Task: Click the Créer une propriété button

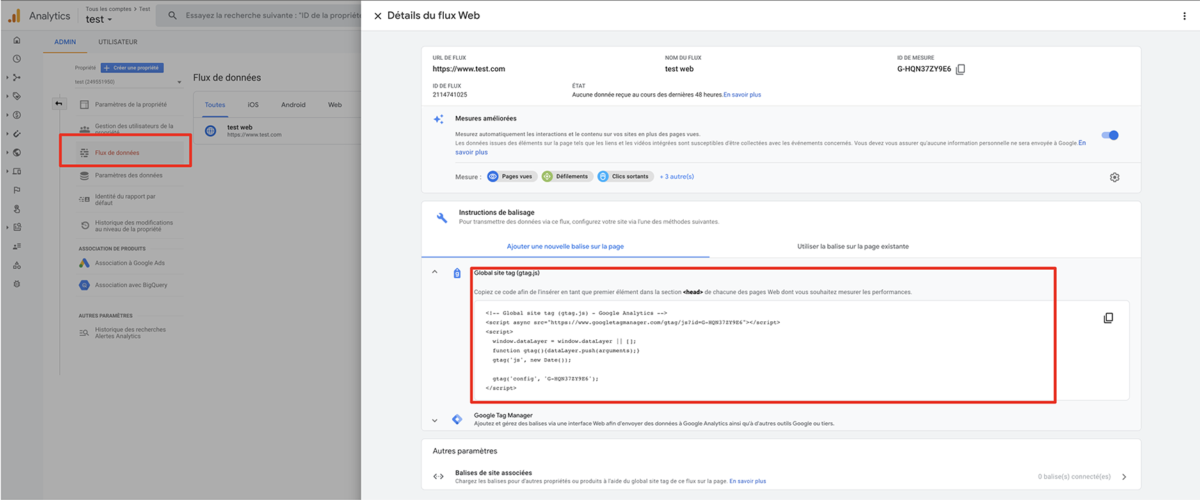Action: [132, 68]
